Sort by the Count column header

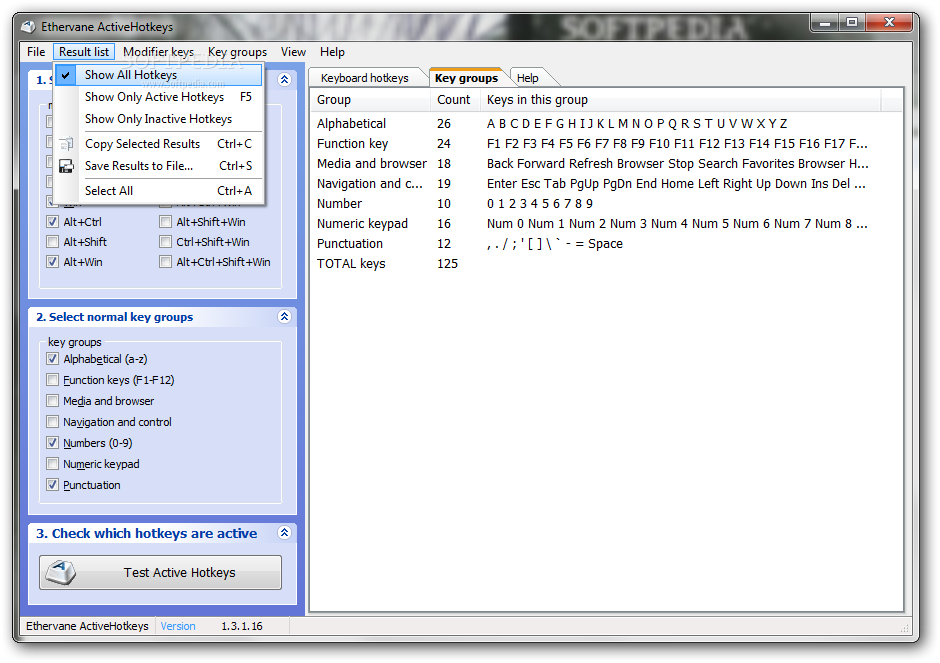click(x=455, y=100)
